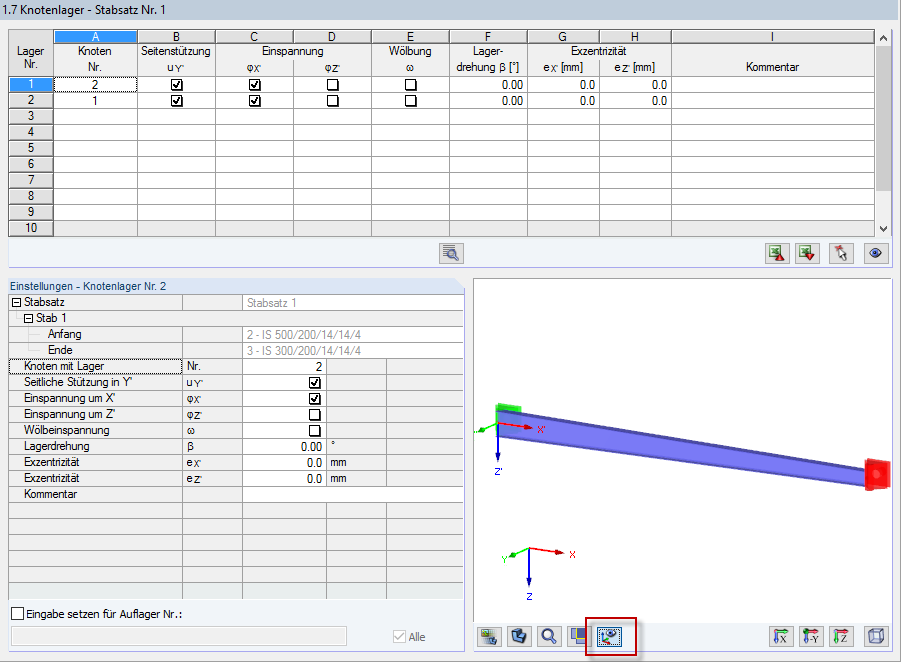The height and width of the screenshot is (662, 901).
Task: Click the blue 3D cross-section icon under the preview
Action: 519,636
